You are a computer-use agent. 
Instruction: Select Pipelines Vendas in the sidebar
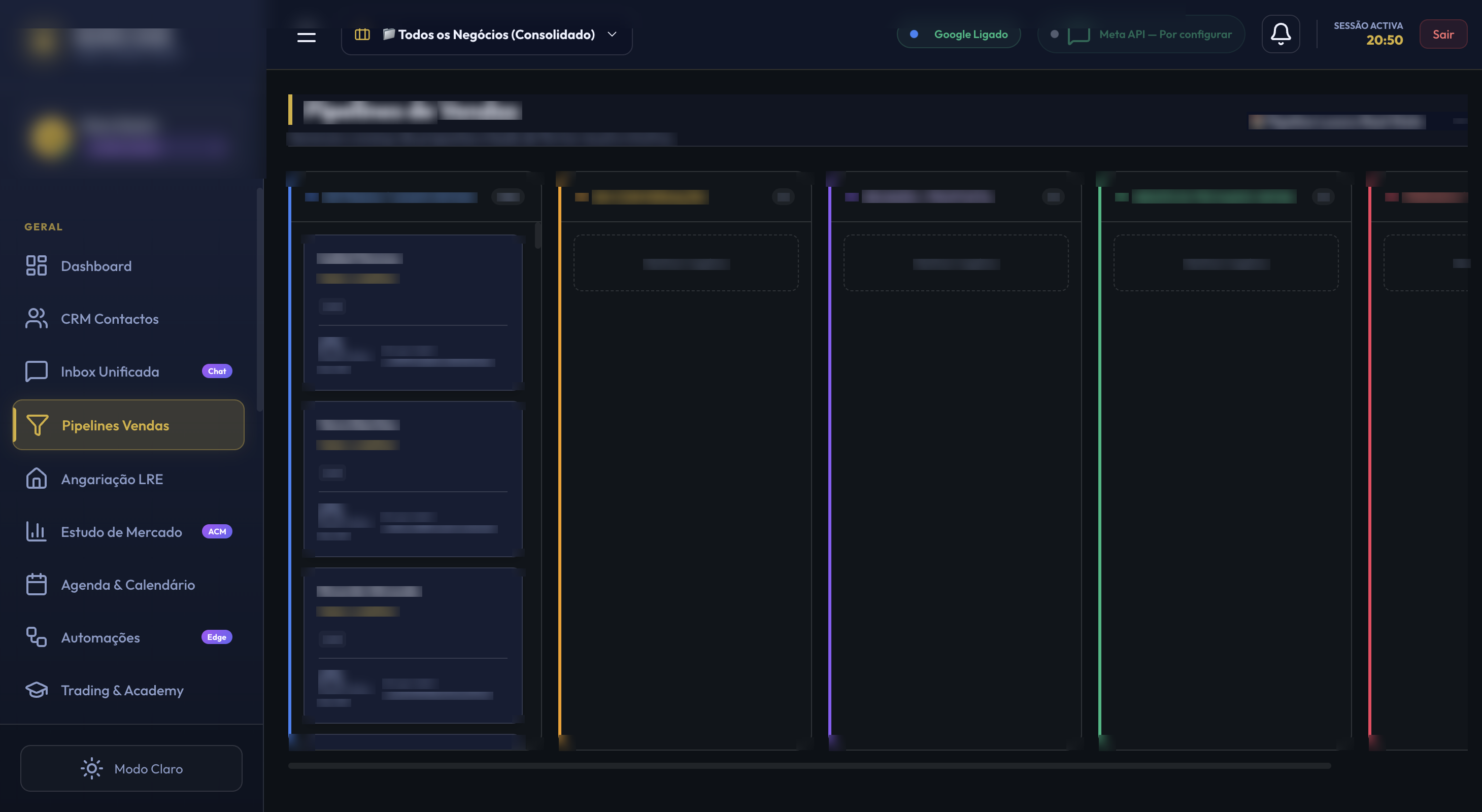(x=128, y=425)
